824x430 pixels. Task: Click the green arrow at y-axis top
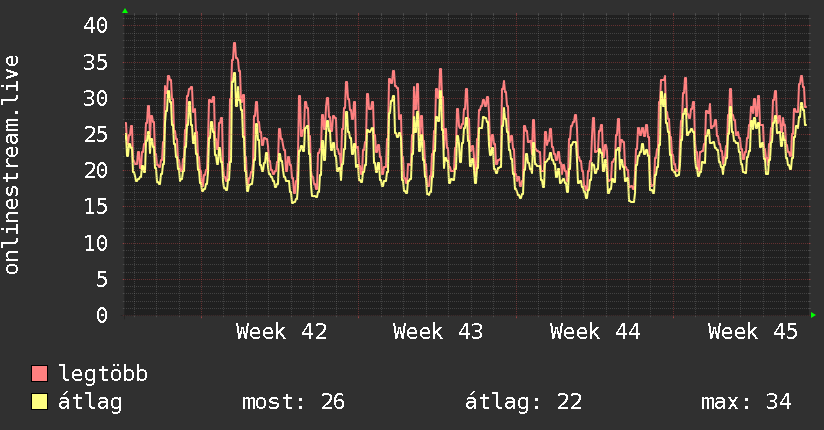click(125, 11)
